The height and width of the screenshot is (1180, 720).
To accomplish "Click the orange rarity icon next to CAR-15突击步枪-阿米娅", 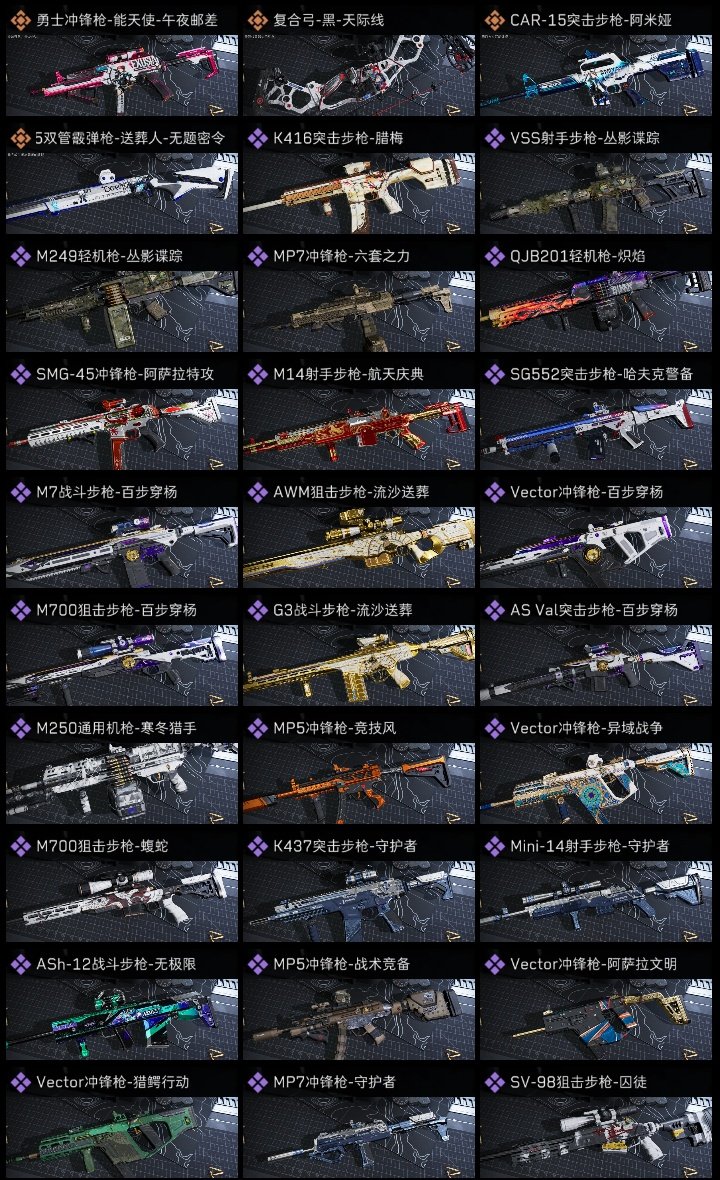I will coord(494,20).
